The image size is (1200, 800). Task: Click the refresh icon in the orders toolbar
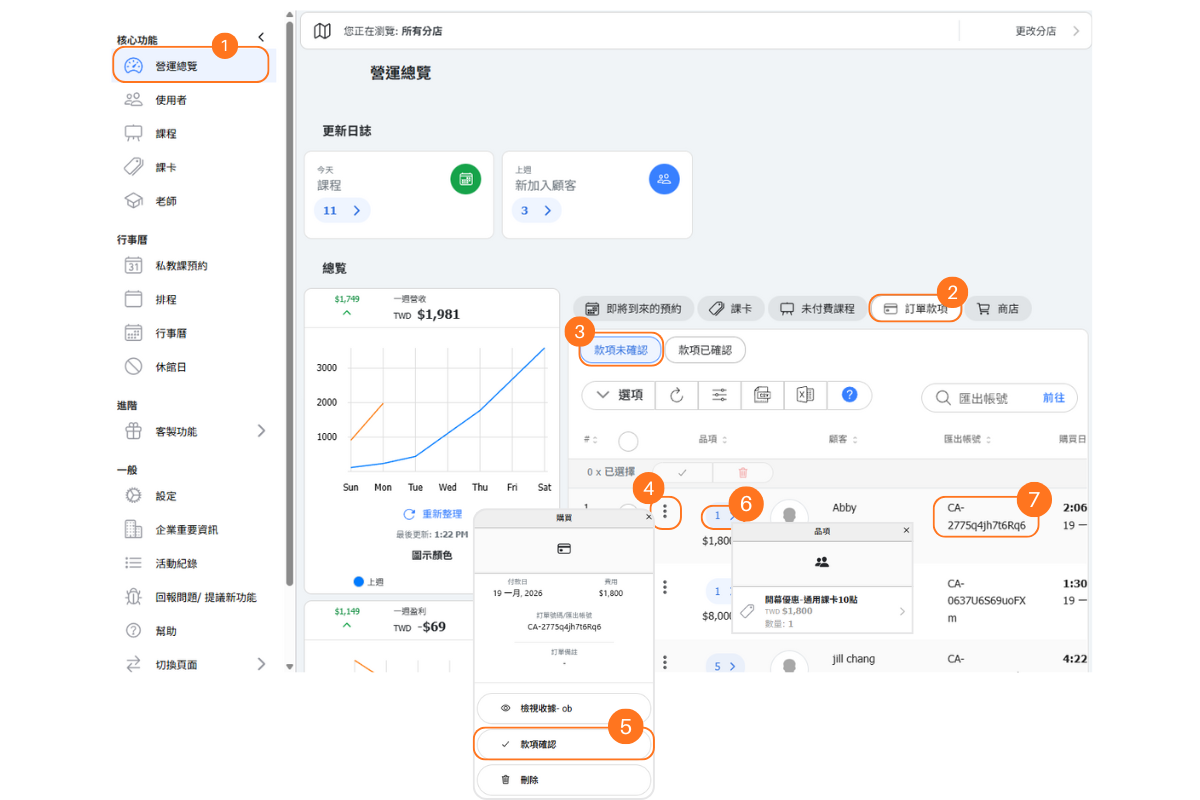677,395
